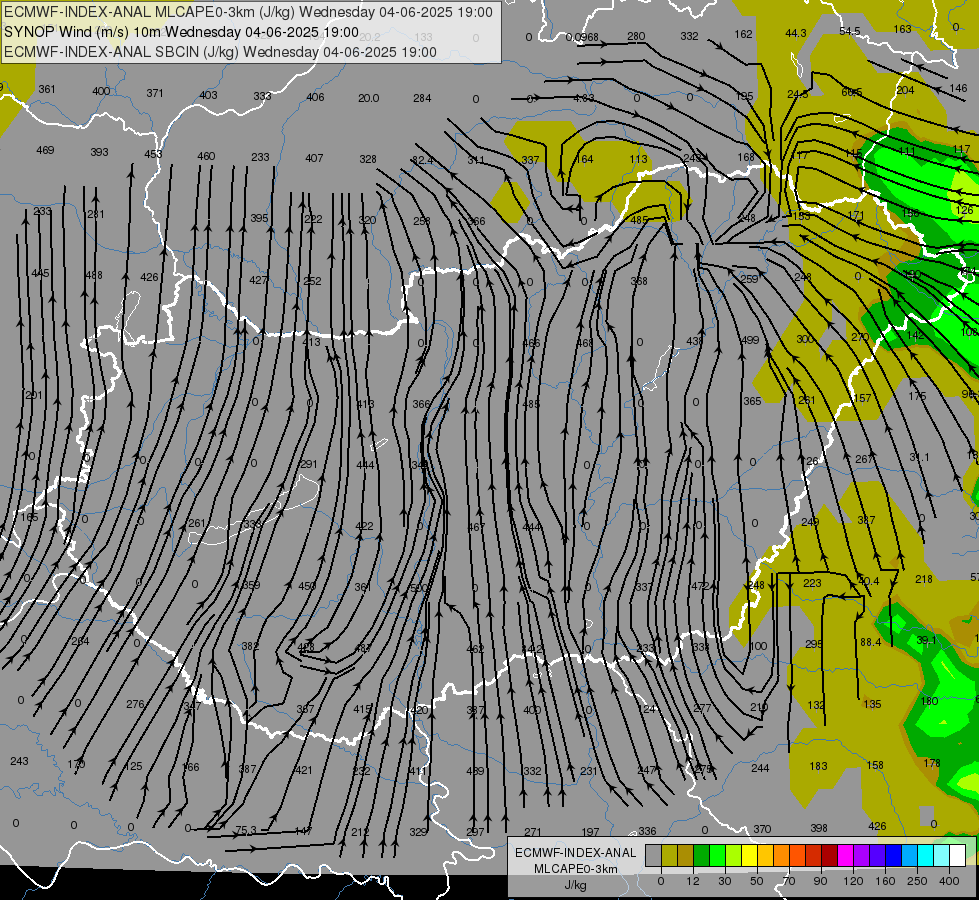Image resolution: width=979 pixels, height=900 pixels.
Task: Click the bright green legend swatch
Action: (x=717, y=855)
